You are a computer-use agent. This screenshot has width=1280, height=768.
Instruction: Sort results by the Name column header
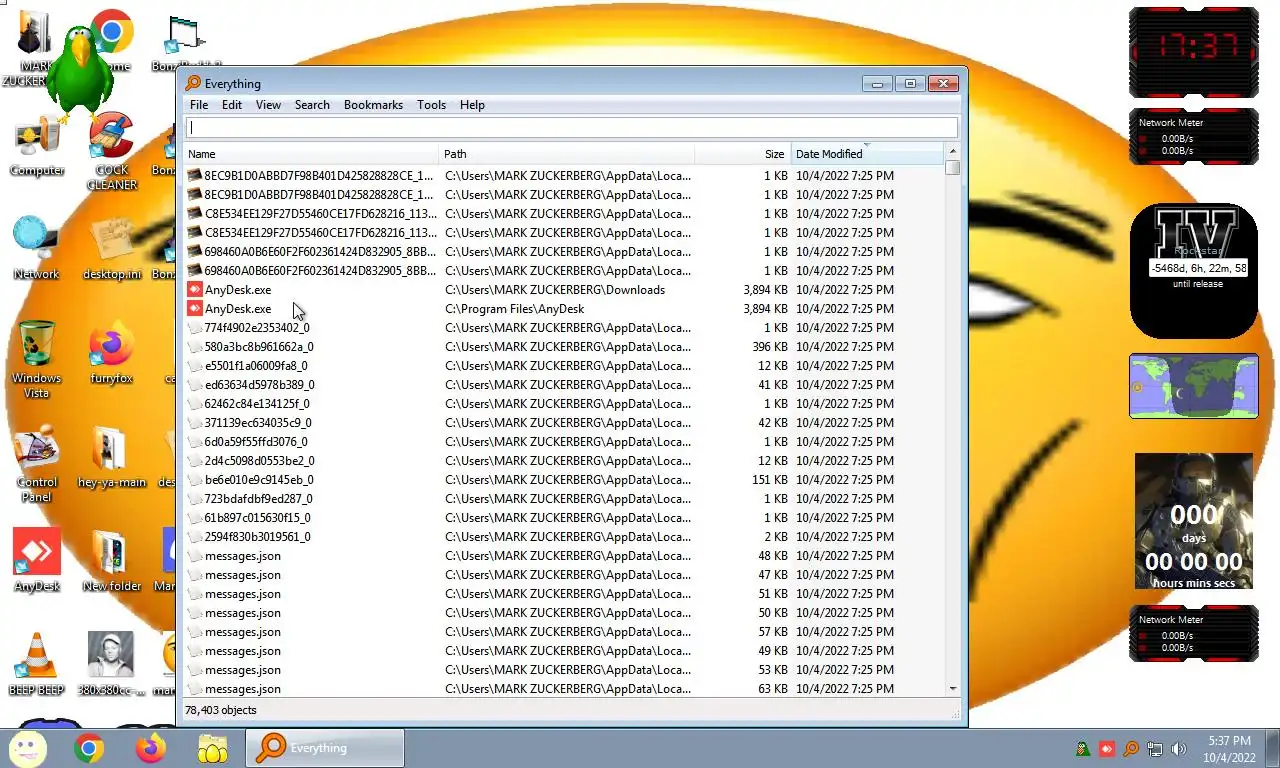coord(312,154)
